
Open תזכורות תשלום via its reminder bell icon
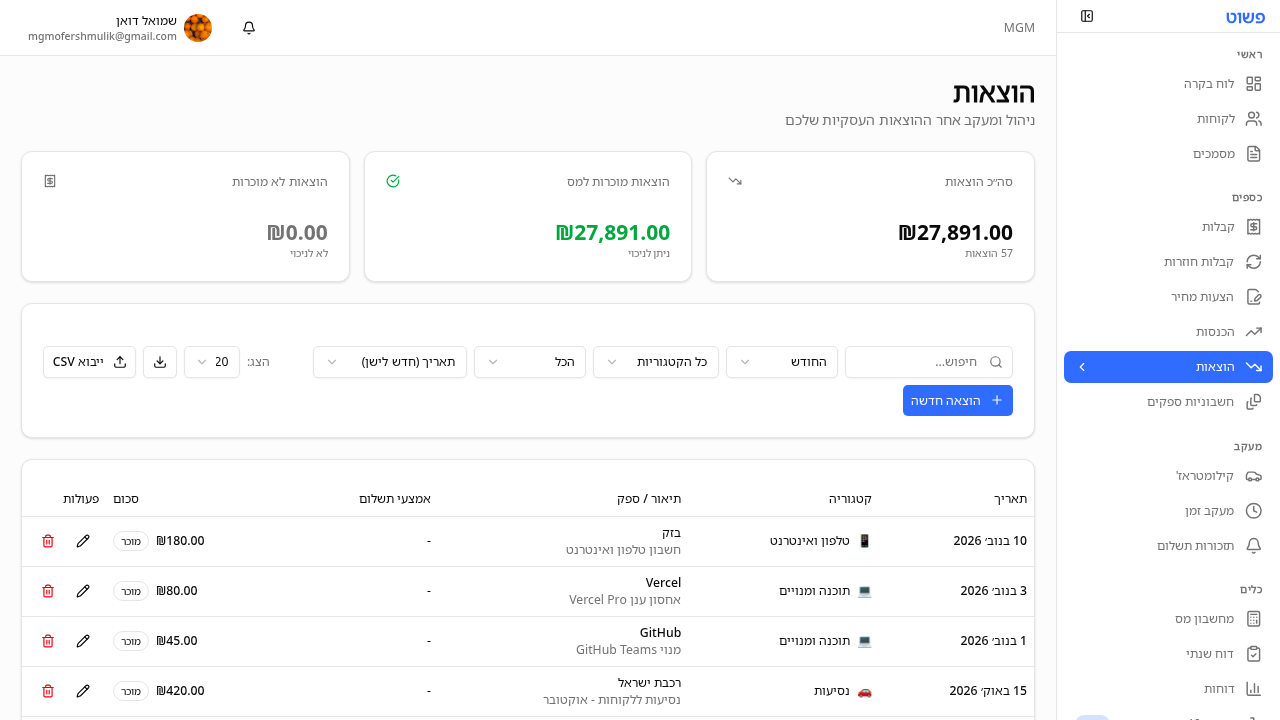tap(1253, 546)
